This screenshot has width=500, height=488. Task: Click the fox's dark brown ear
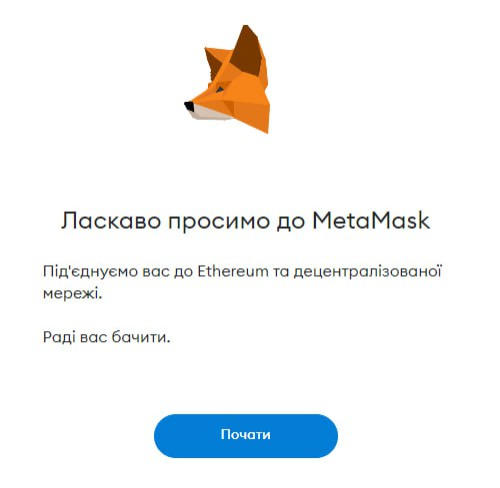click(x=247, y=52)
